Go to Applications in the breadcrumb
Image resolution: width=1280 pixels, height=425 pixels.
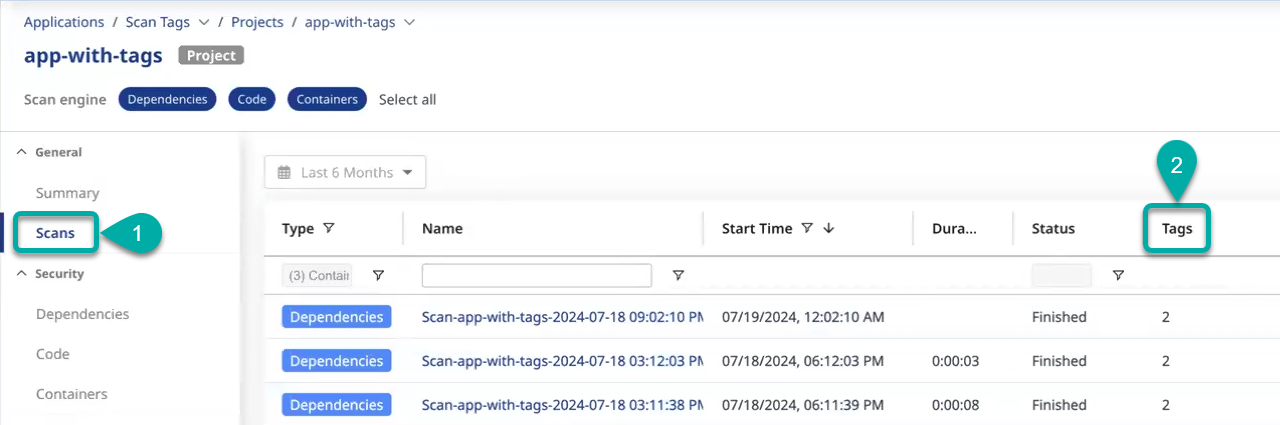[x=64, y=22]
